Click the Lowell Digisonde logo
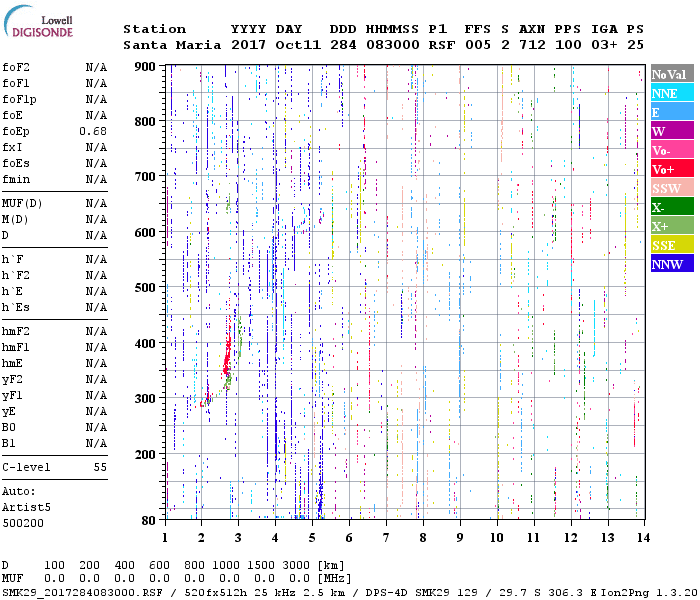This screenshot has height=600, width=700. tap(38, 21)
